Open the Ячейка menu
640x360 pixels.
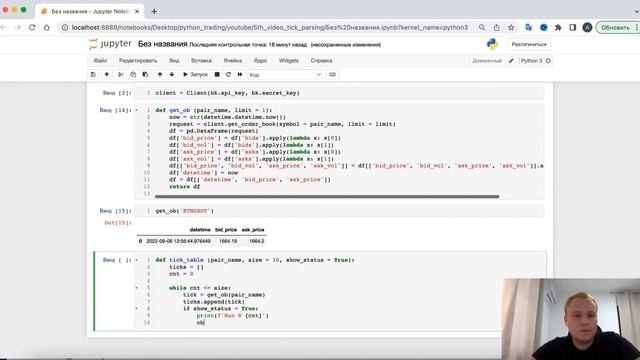click(x=233, y=60)
